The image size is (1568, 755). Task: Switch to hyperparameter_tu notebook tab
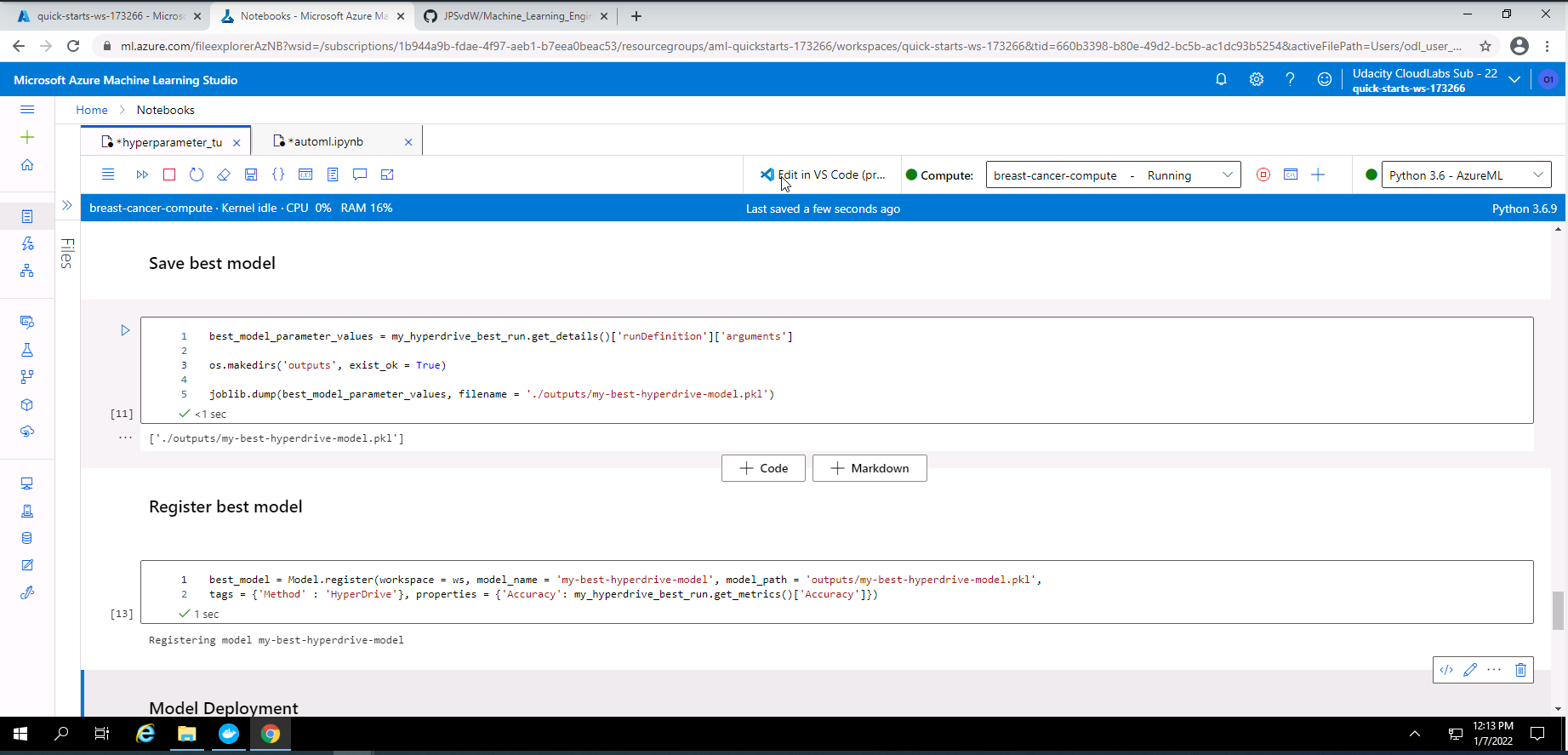168,142
